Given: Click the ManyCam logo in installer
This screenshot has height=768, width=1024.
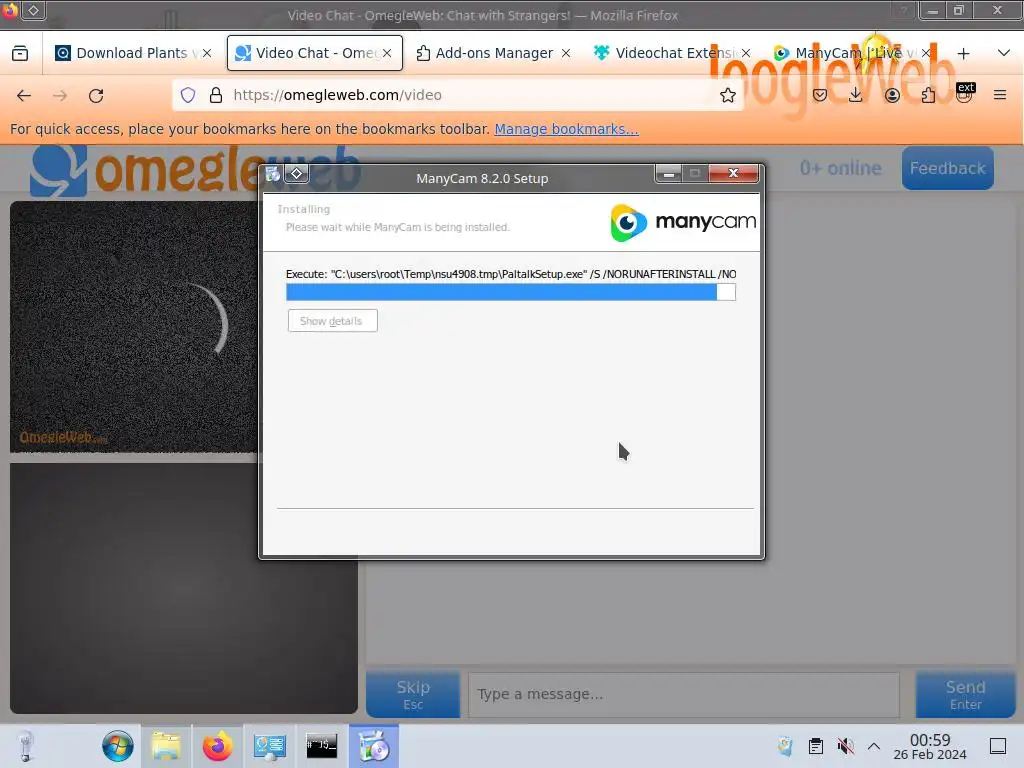Looking at the screenshot, I should pos(683,222).
